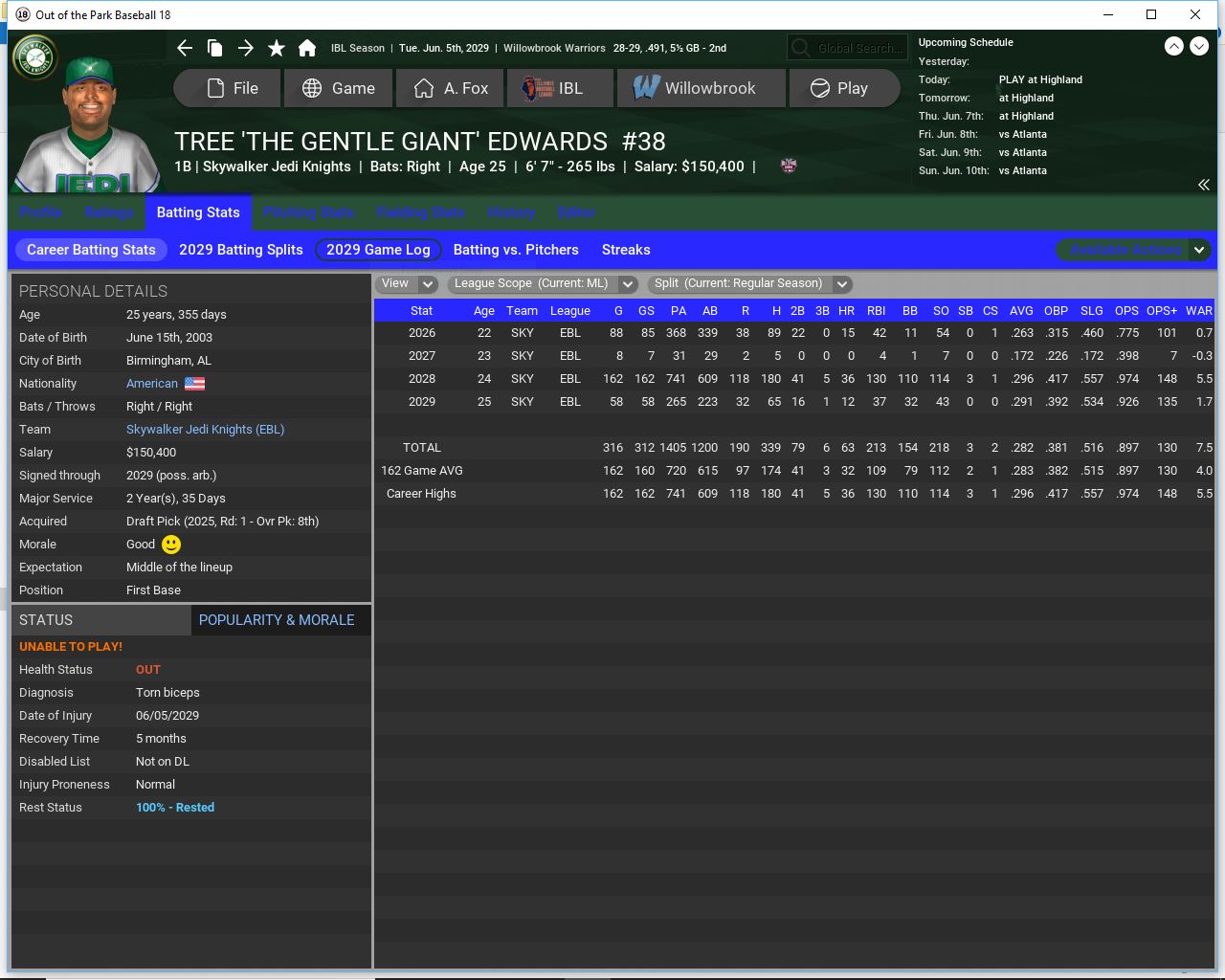Open Skywalker Jedi Knights team link
This screenshot has width=1225, height=980.
[x=205, y=430]
